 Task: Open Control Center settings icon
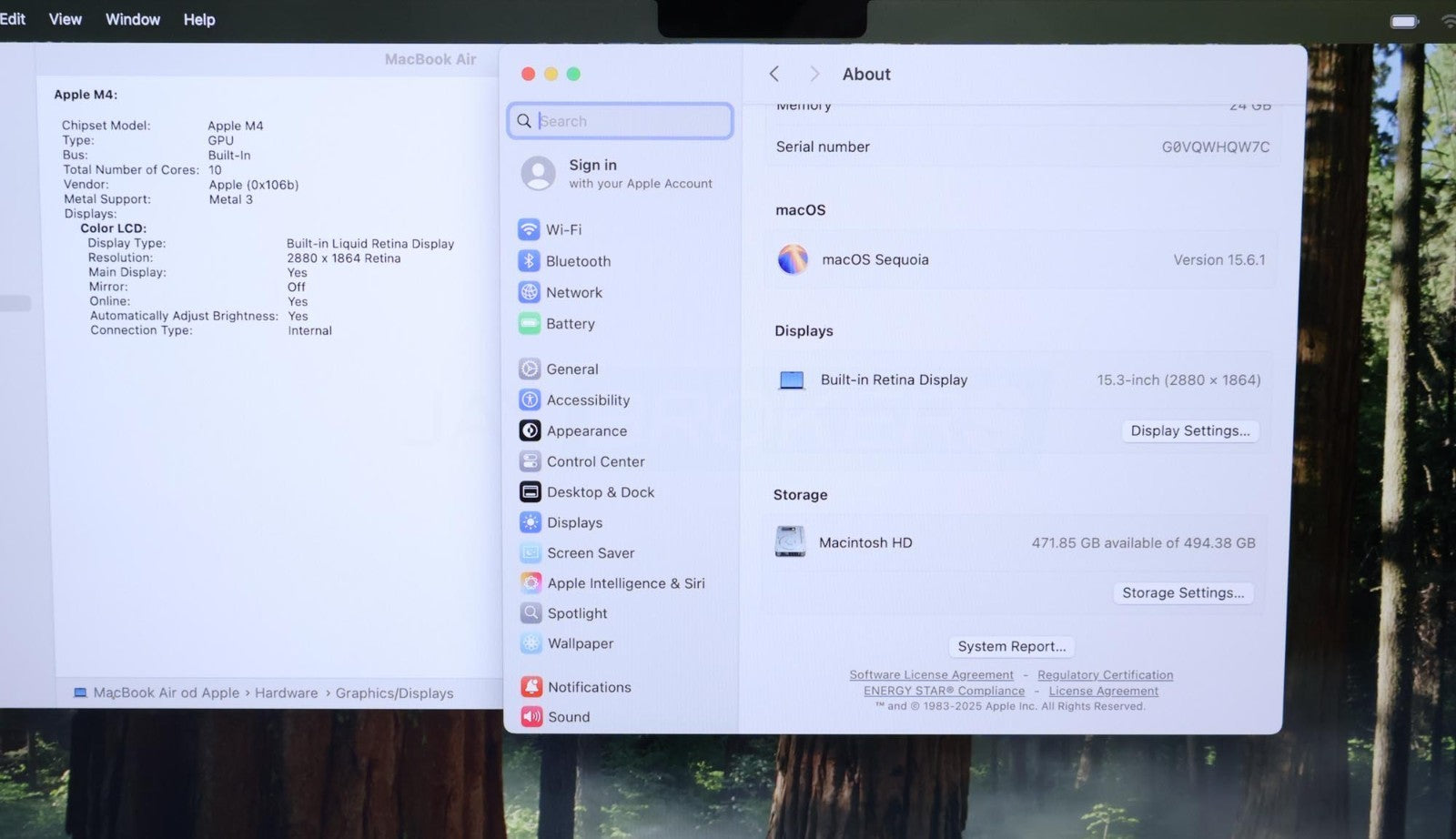click(530, 461)
